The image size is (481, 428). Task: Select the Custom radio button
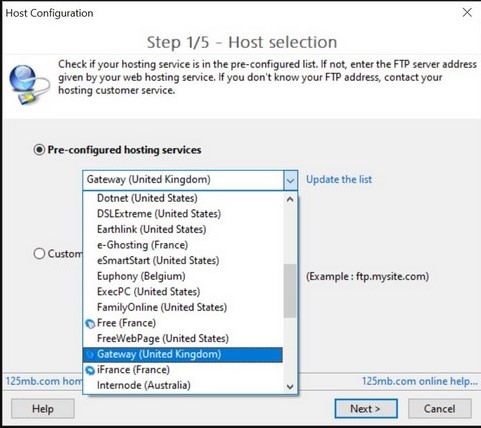tap(39, 254)
